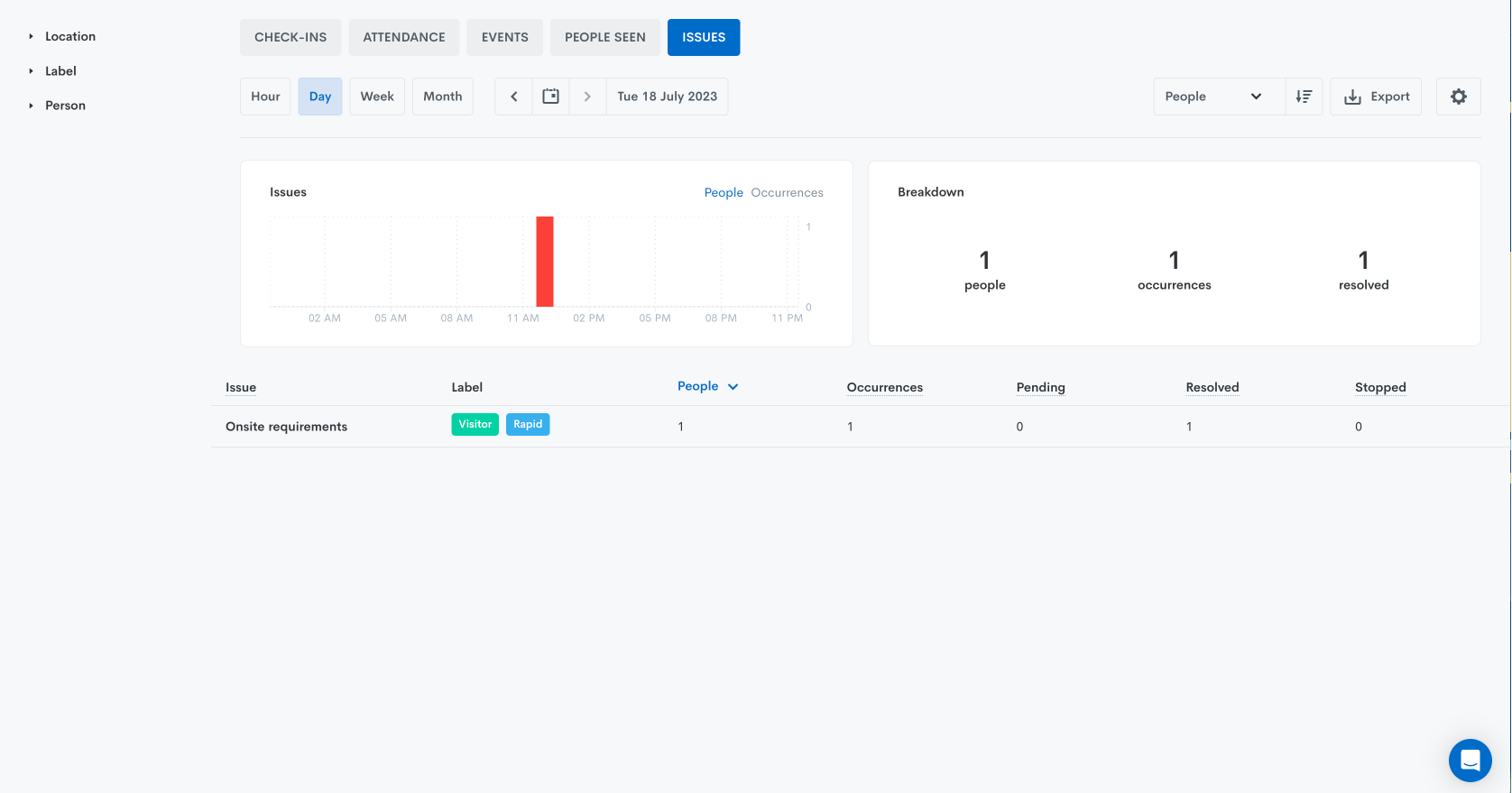
Task: Expand the Location filter
Action: point(61,37)
